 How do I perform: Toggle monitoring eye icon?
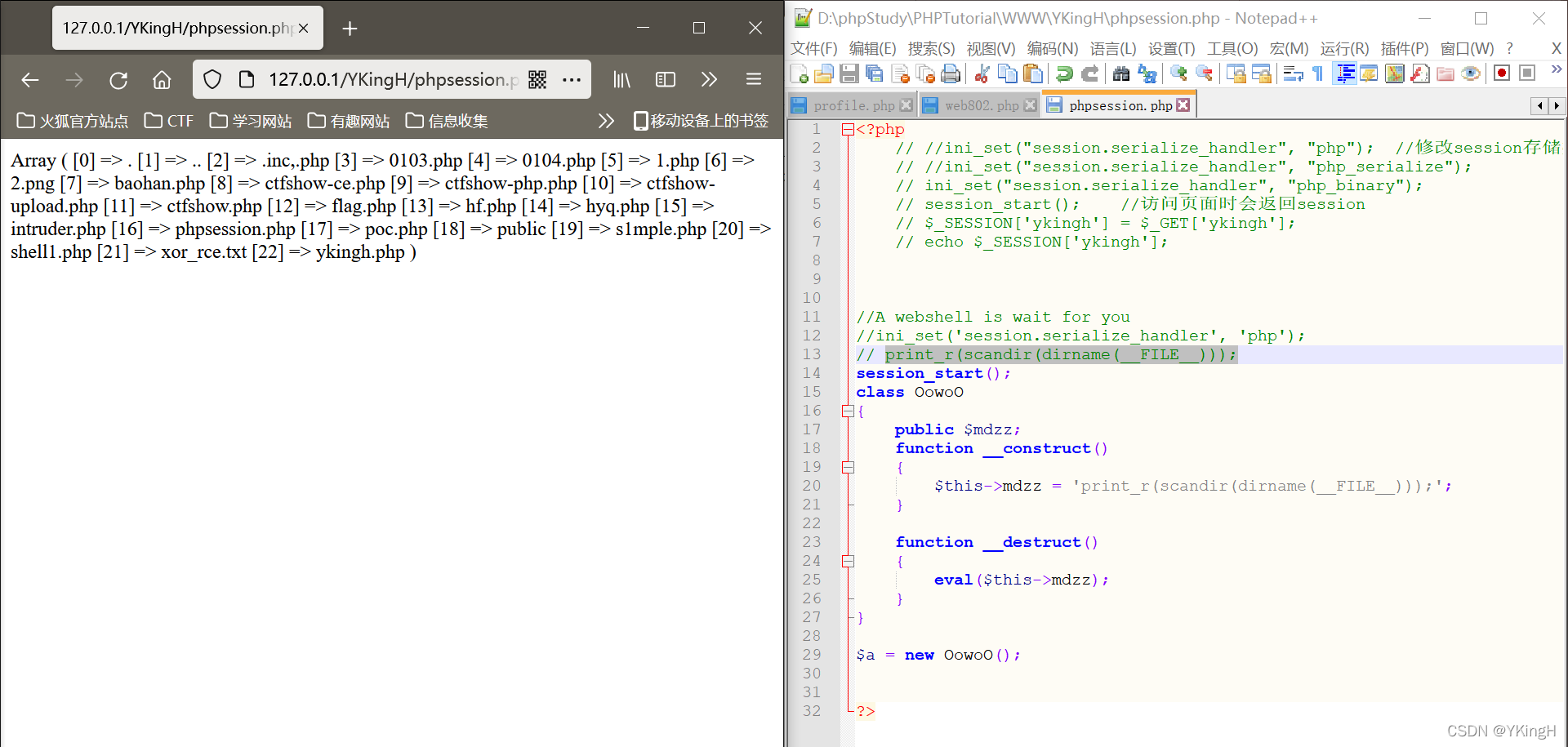tap(1470, 74)
